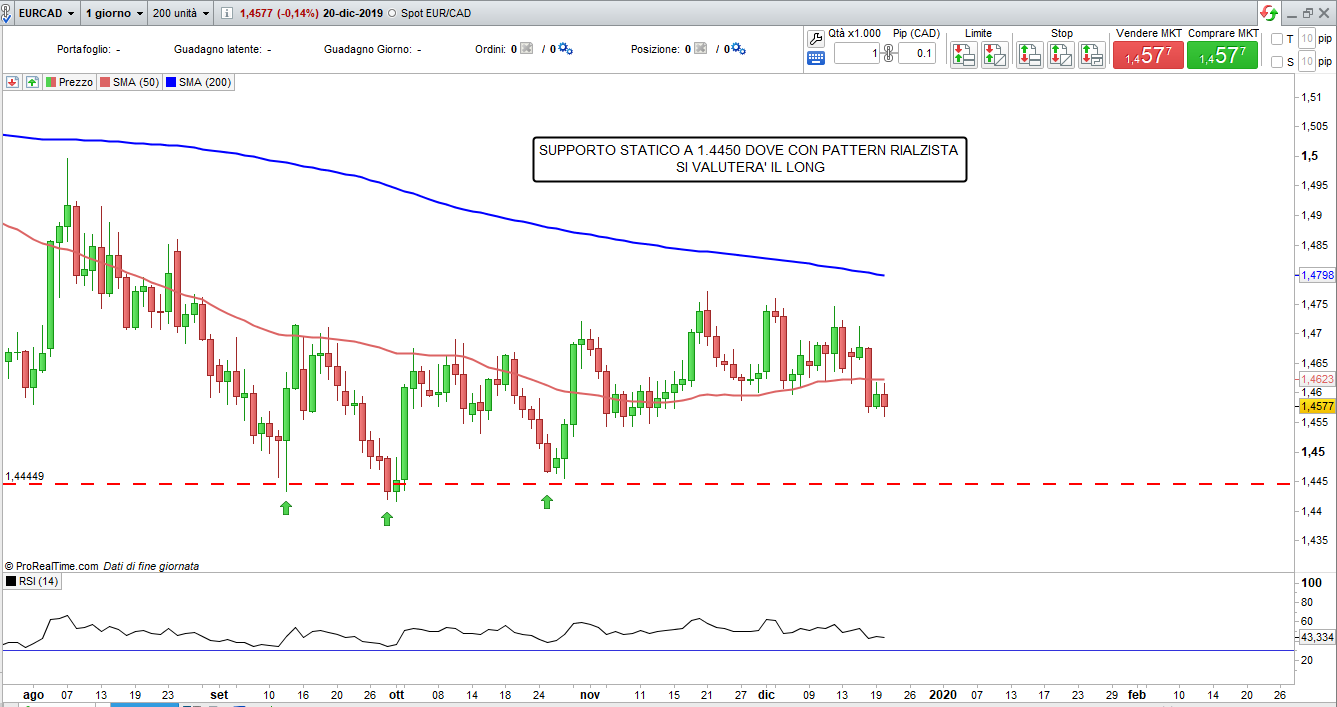Click the blue keyboard icon

click(x=815, y=58)
